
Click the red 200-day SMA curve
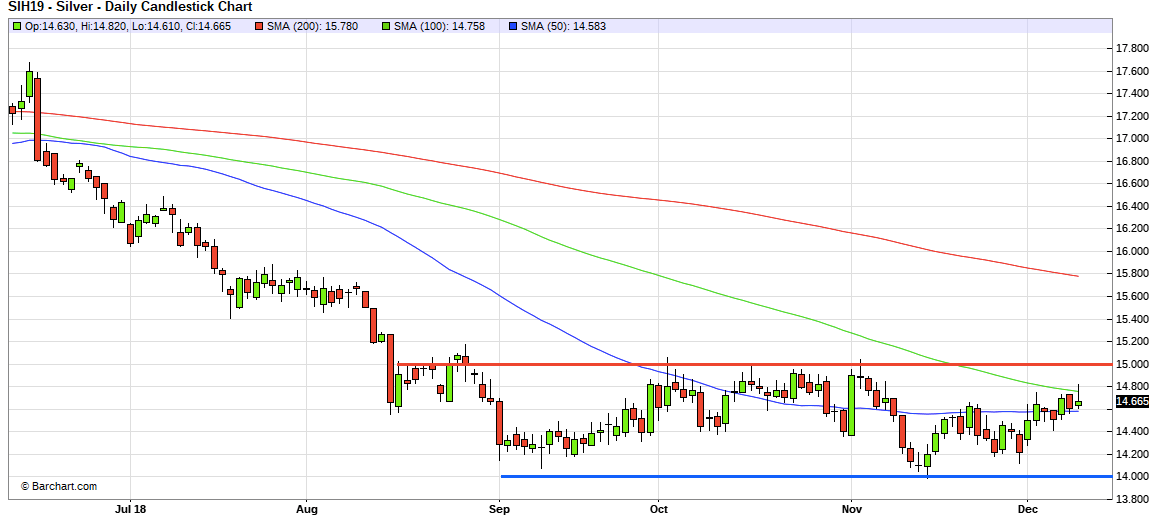pos(547,184)
